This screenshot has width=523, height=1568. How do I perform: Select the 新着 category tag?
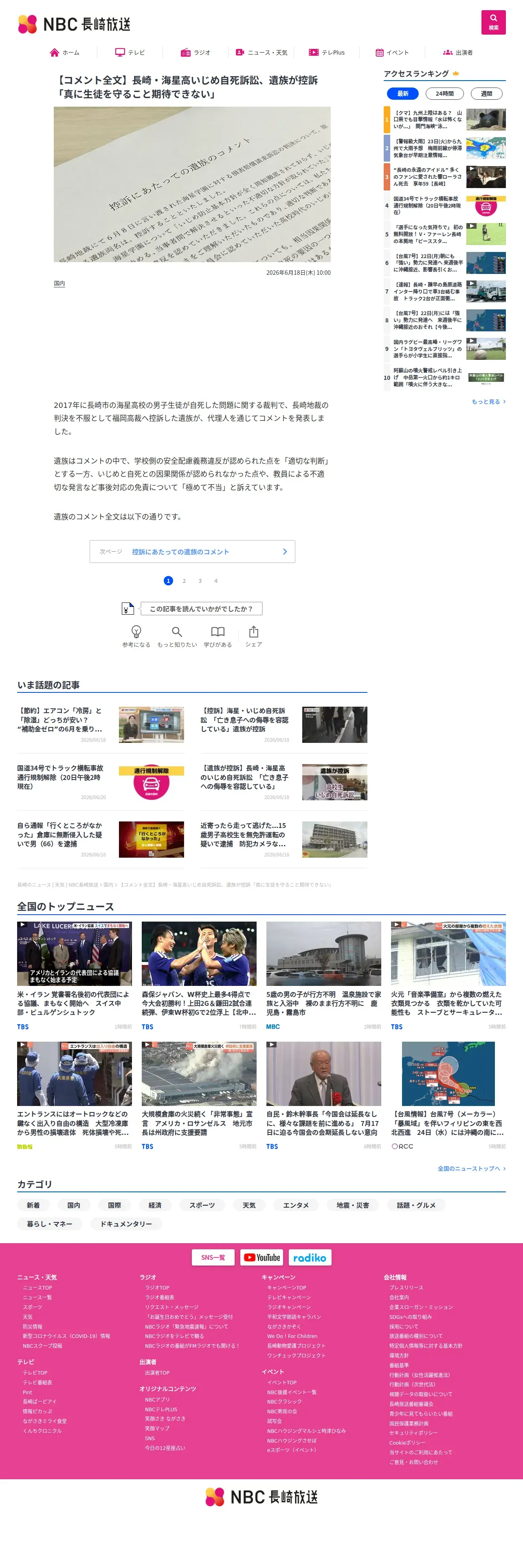(33, 1205)
